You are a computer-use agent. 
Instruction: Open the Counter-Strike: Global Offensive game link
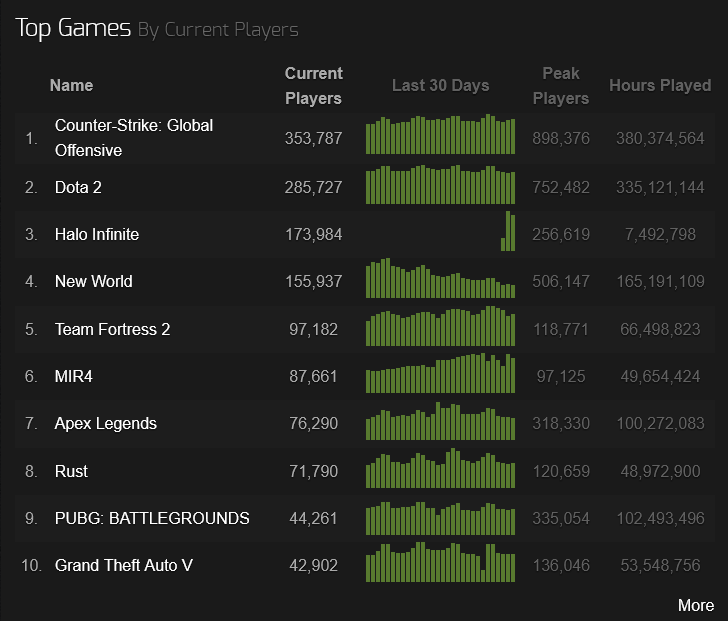pyautogui.click(x=134, y=138)
